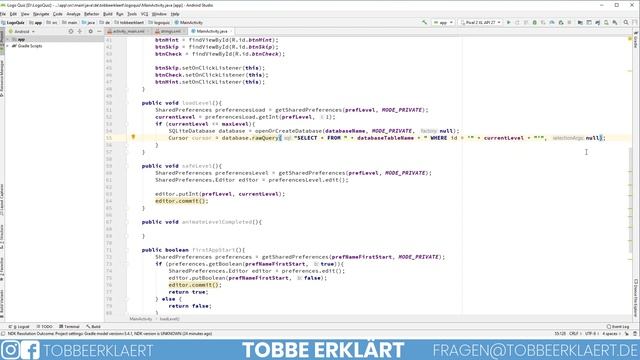Expand the Gradle Scripts tree node
The width and height of the screenshot is (640, 360).
point(8,46)
